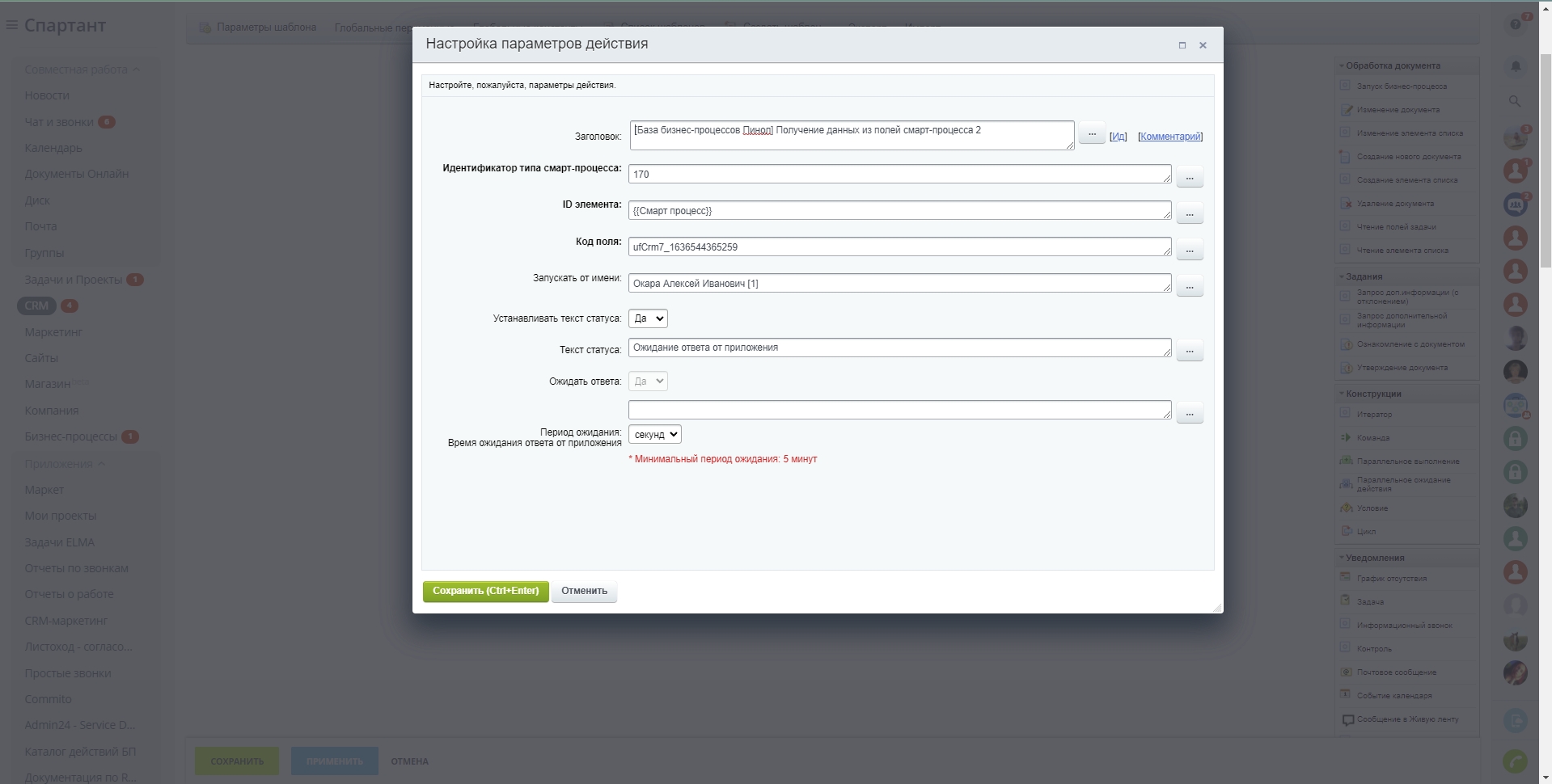
Task: Click ellipsis button next to Код поля
Action: coord(1189,250)
